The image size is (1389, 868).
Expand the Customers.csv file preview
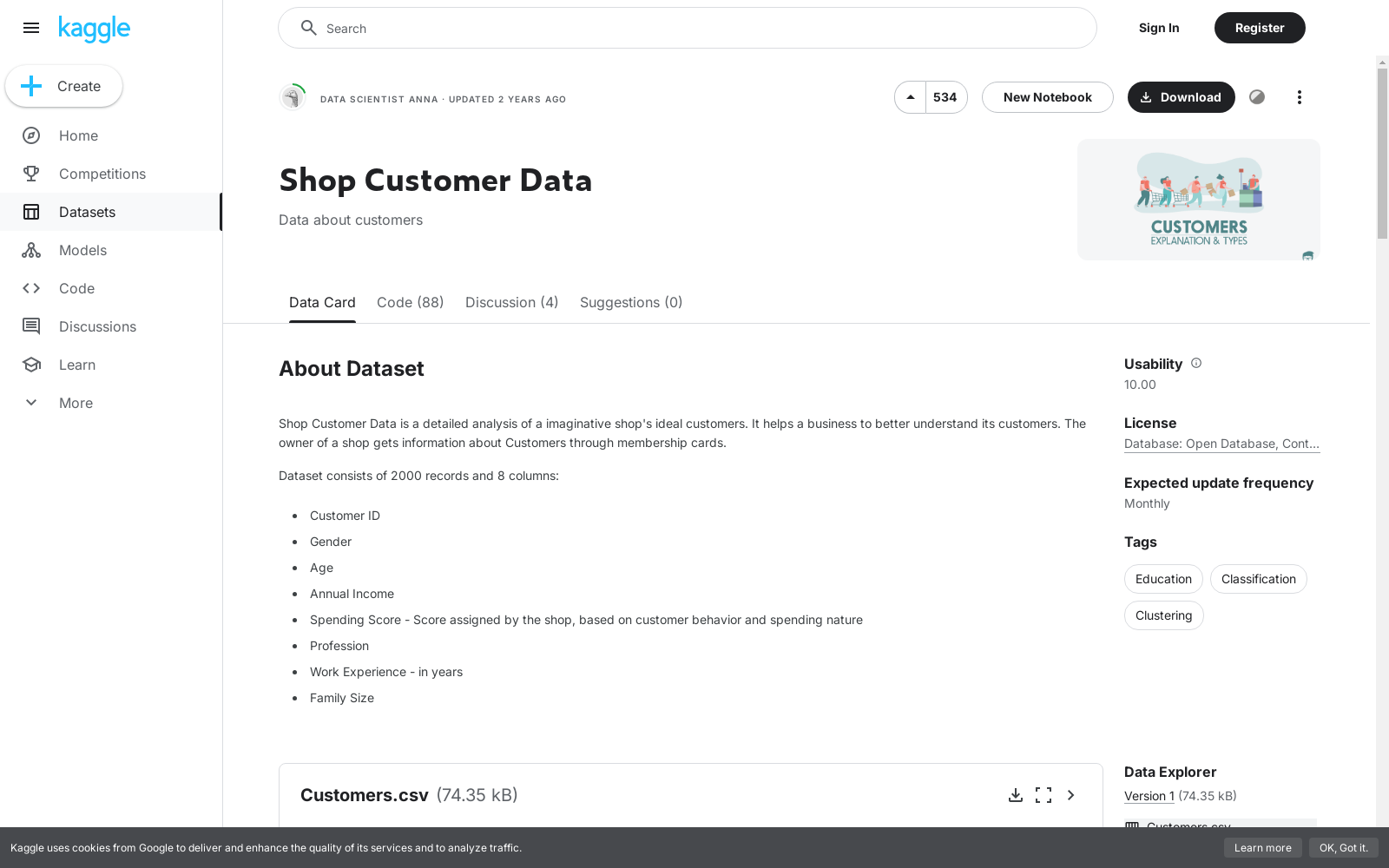pos(1070,795)
